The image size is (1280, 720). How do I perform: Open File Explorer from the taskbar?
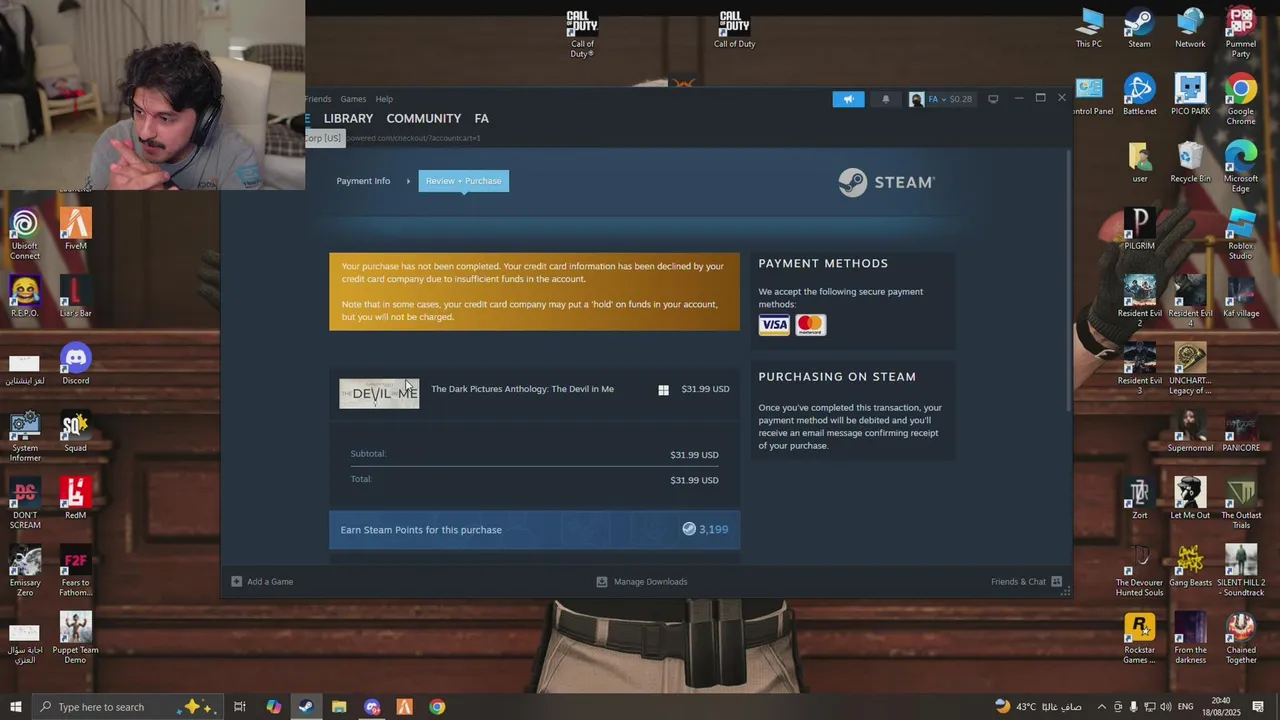click(339, 707)
